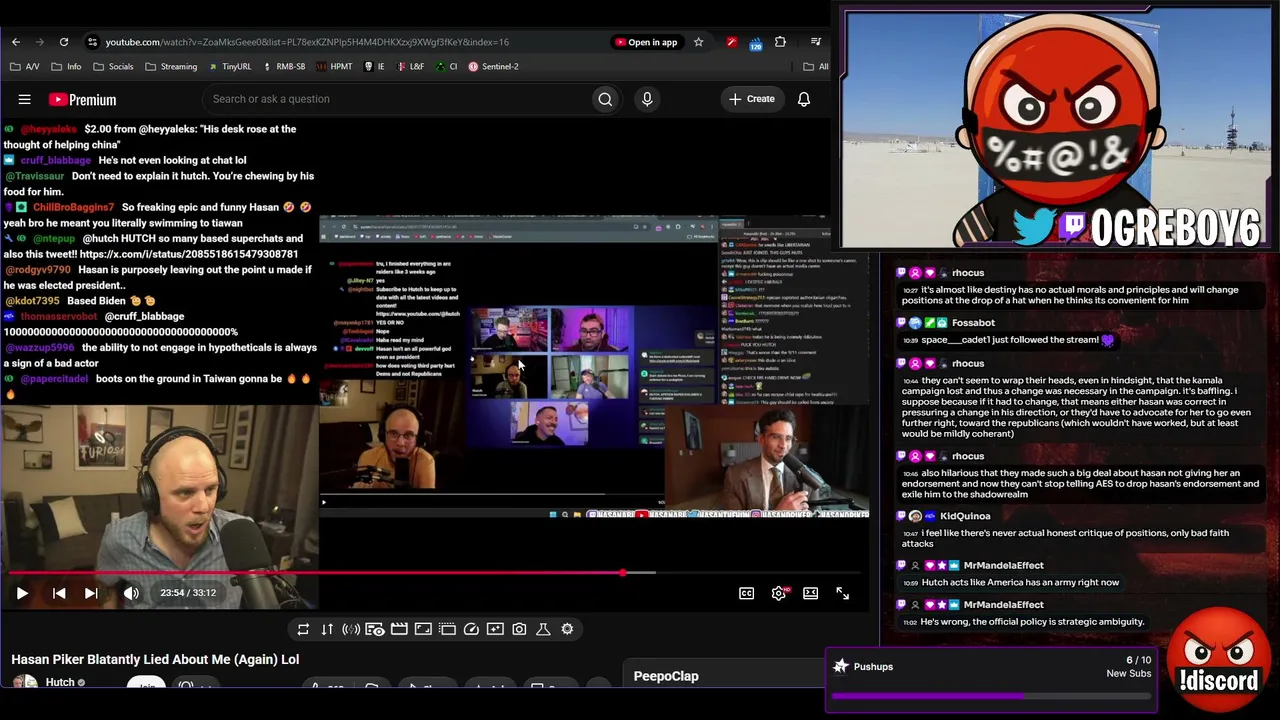The image size is (1280, 720).
Task: Click the Open in app button
Action: click(x=646, y=42)
